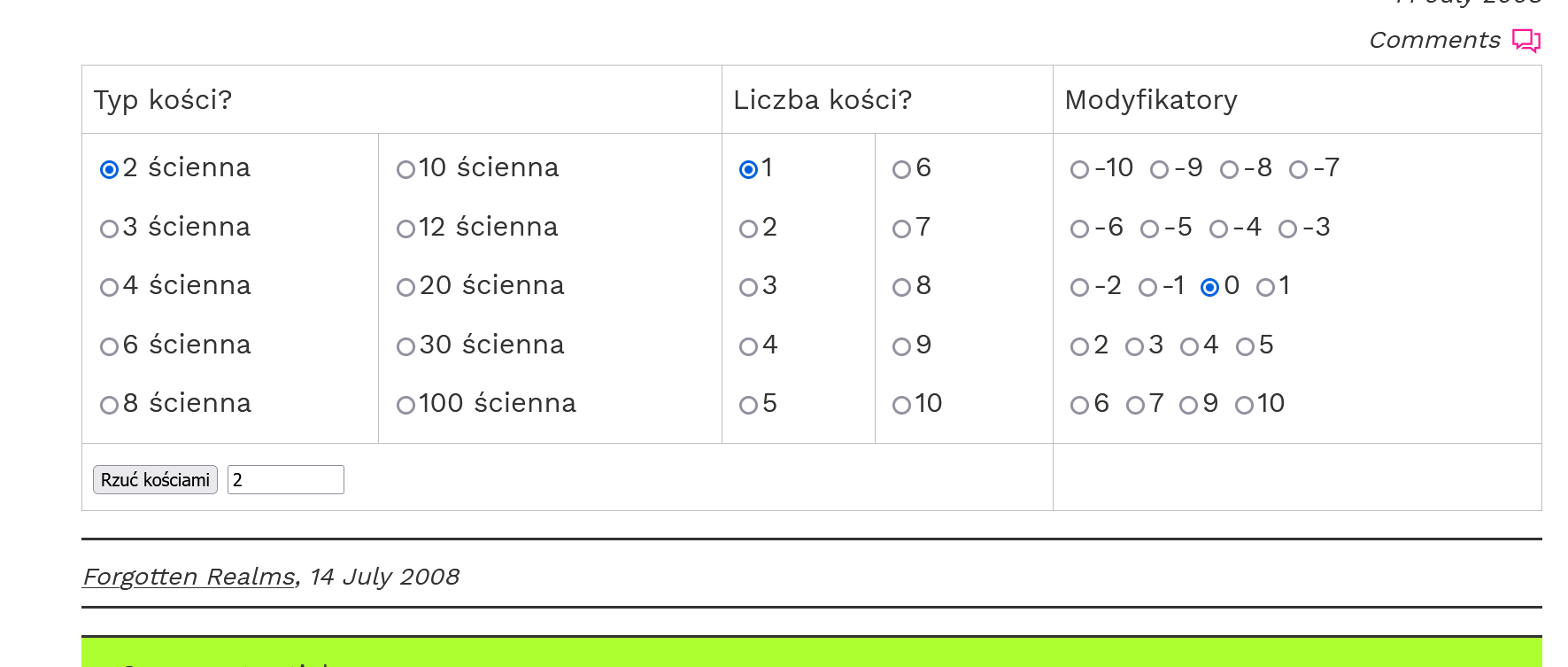Image resolution: width=1568 pixels, height=667 pixels.
Task: Select the 3 ścienna dice type
Action: coord(110,229)
